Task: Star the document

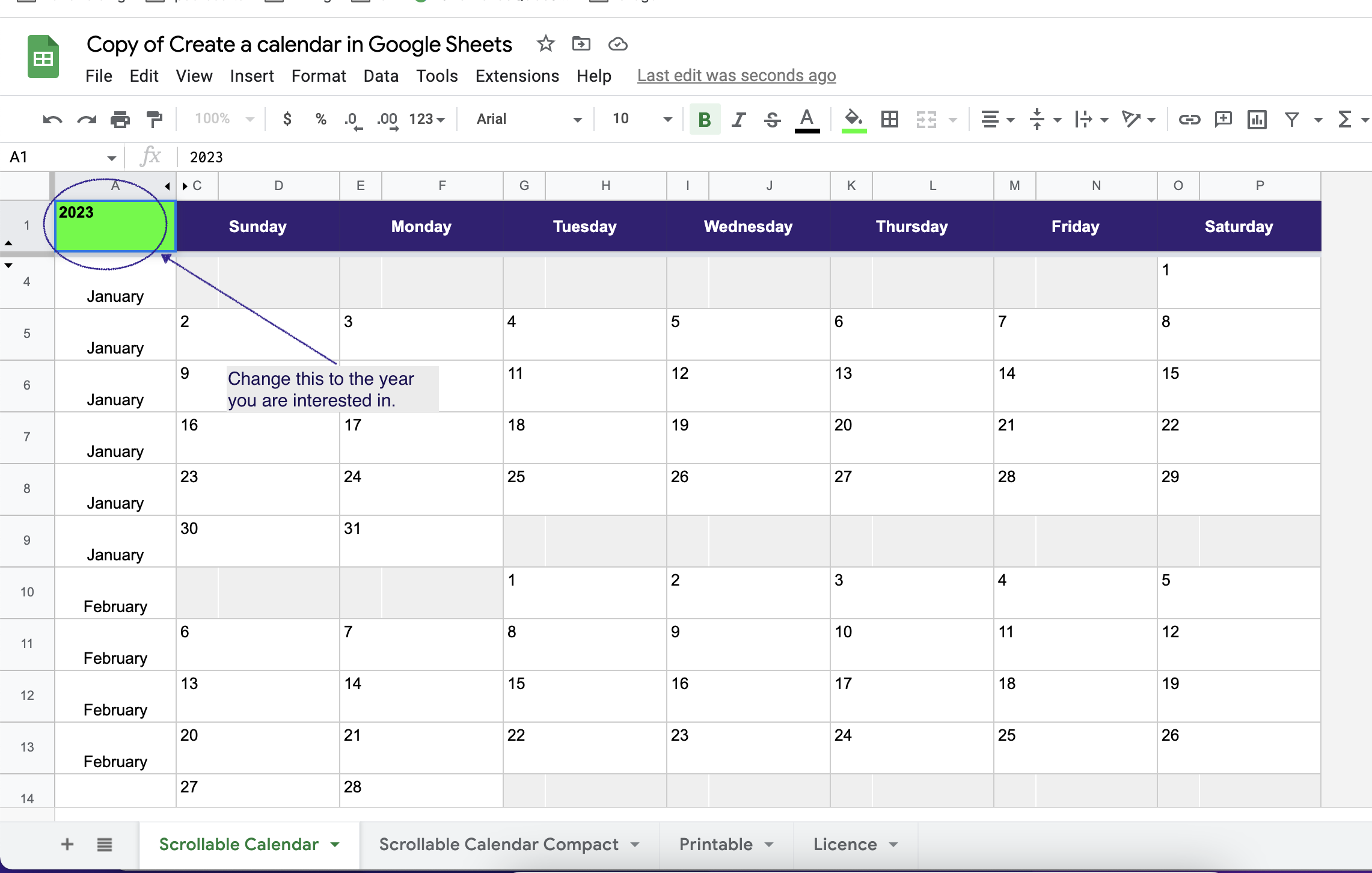Action: (x=545, y=44)
